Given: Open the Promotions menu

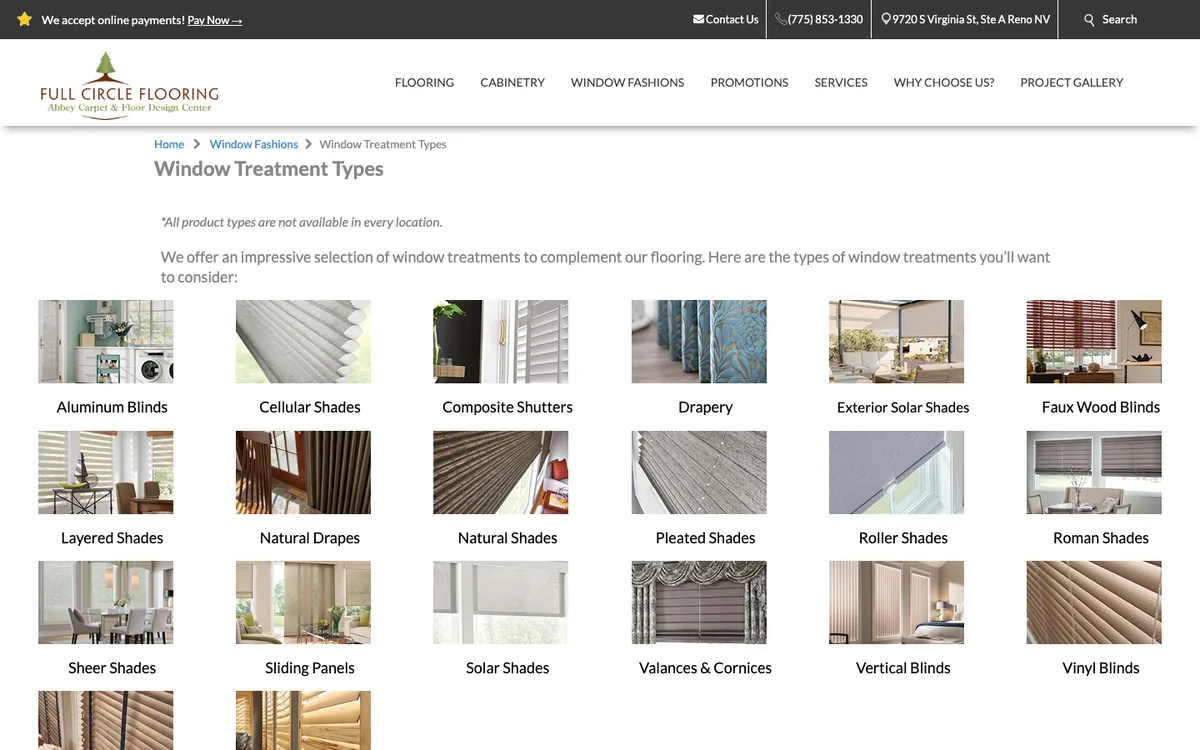Looking at the screenshot, I should (x=749, y=83).
